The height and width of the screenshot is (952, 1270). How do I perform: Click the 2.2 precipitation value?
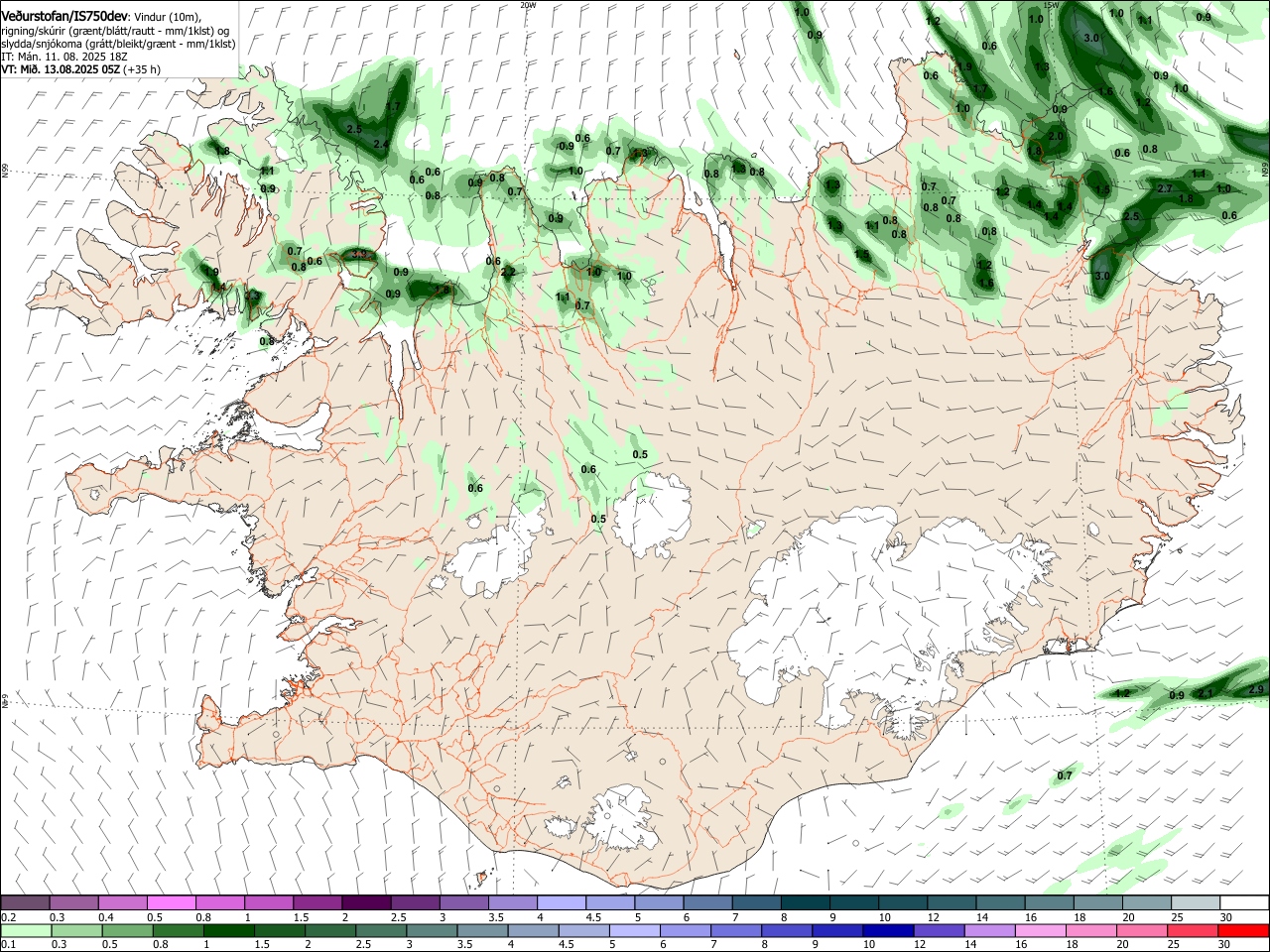point(508,272)
